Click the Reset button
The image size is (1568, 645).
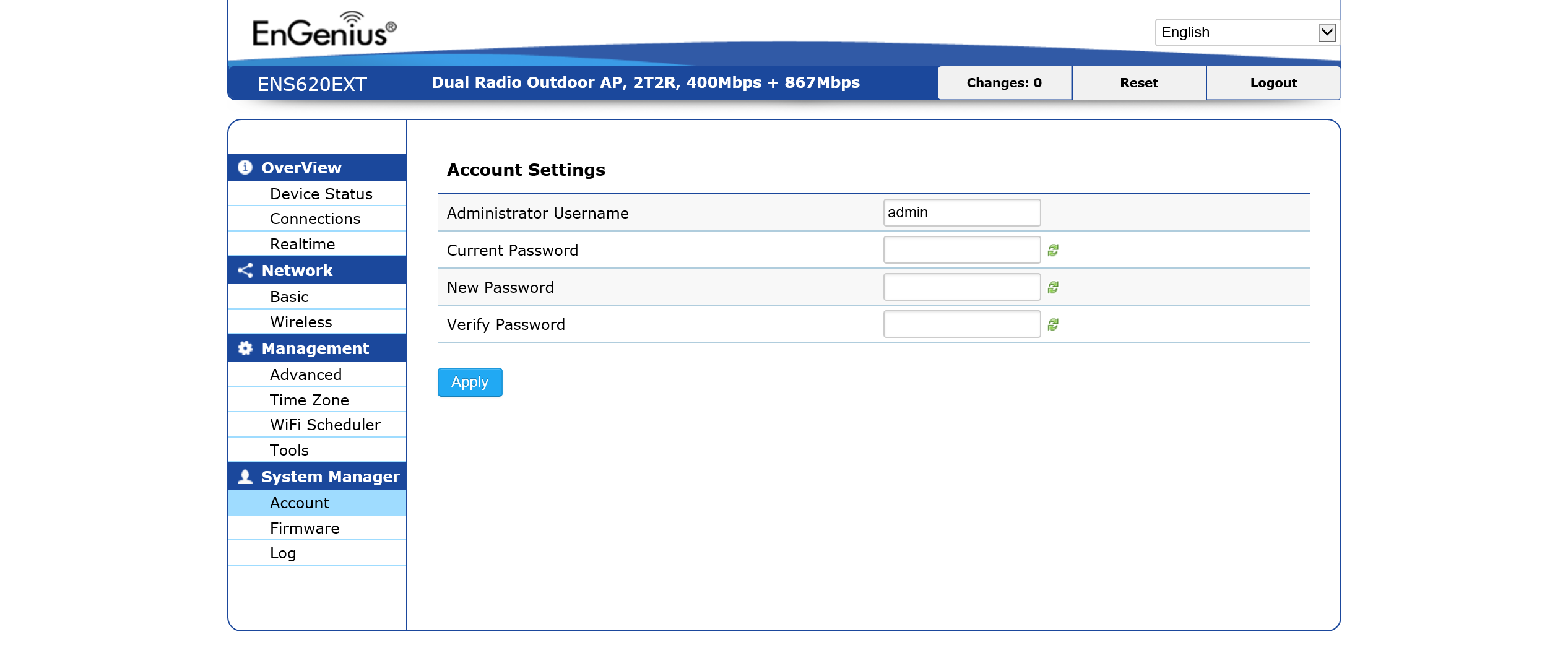pyautogui.click(x=1139, y=83)
